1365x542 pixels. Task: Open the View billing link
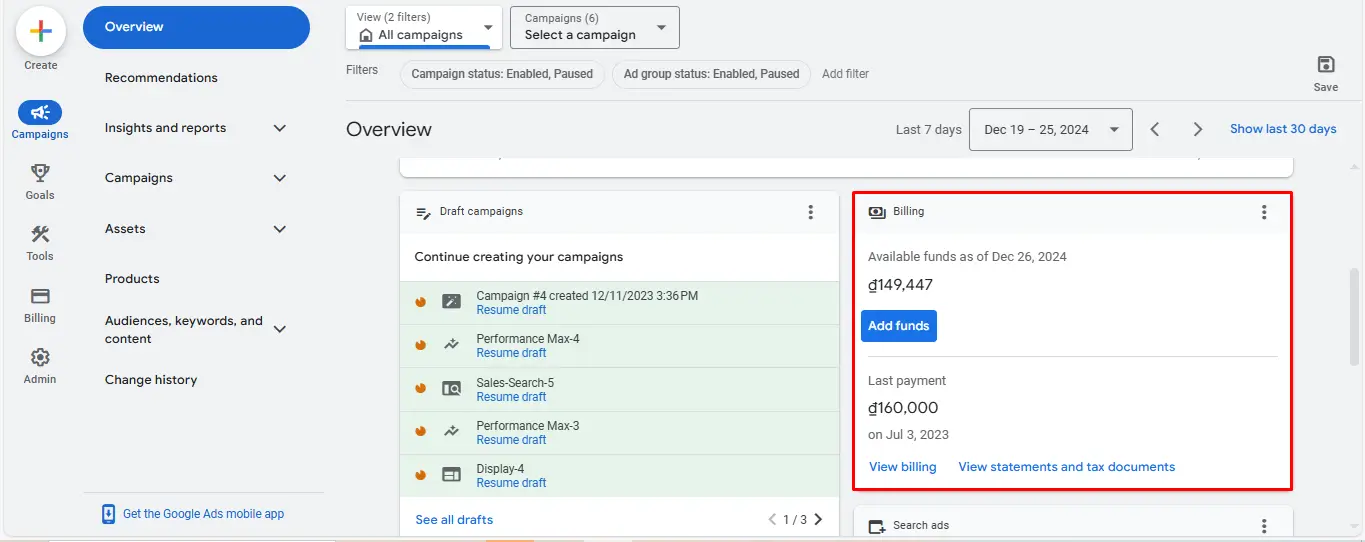point(903,467)
